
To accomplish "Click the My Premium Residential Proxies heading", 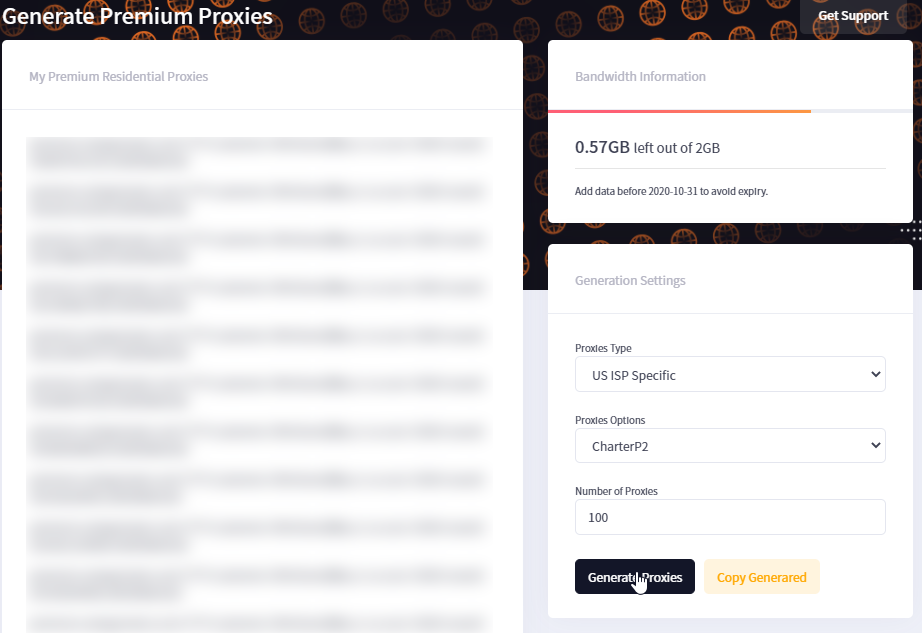I will click(x=119, y=76).
